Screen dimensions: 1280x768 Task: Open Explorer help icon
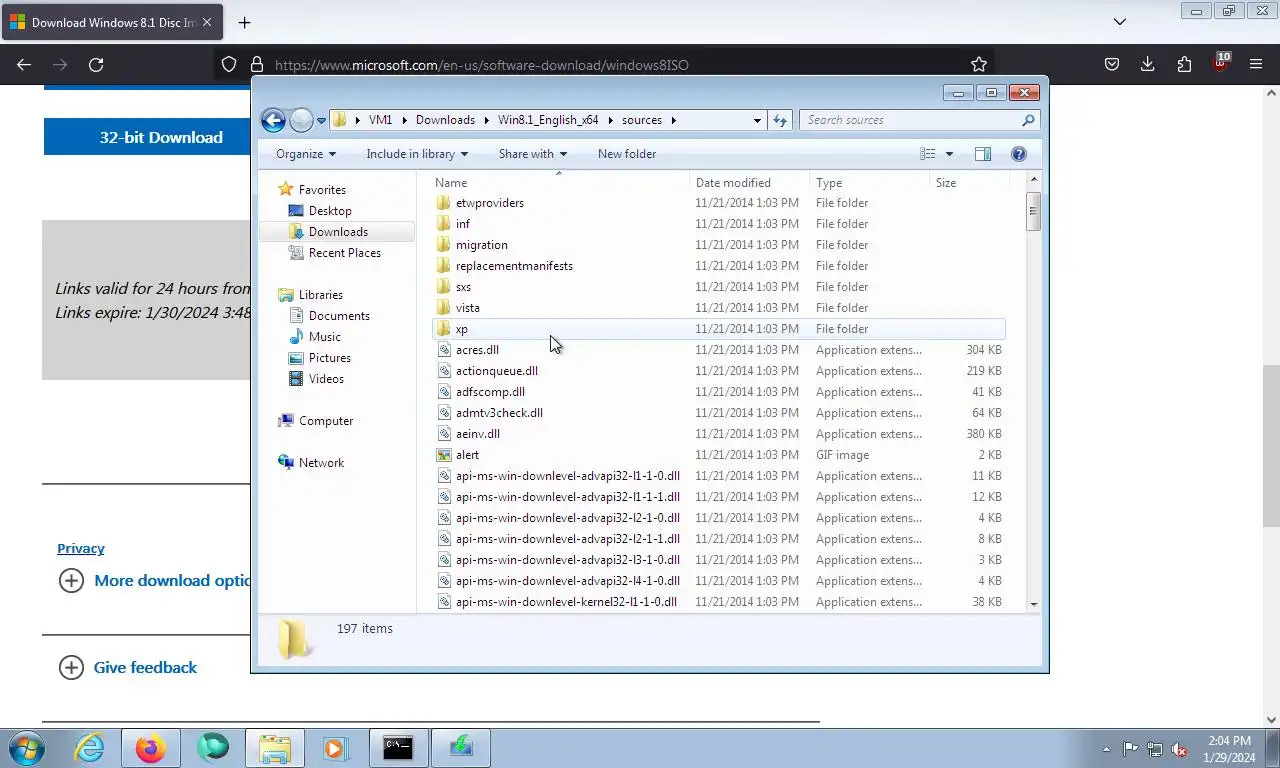click(1019, 154)
